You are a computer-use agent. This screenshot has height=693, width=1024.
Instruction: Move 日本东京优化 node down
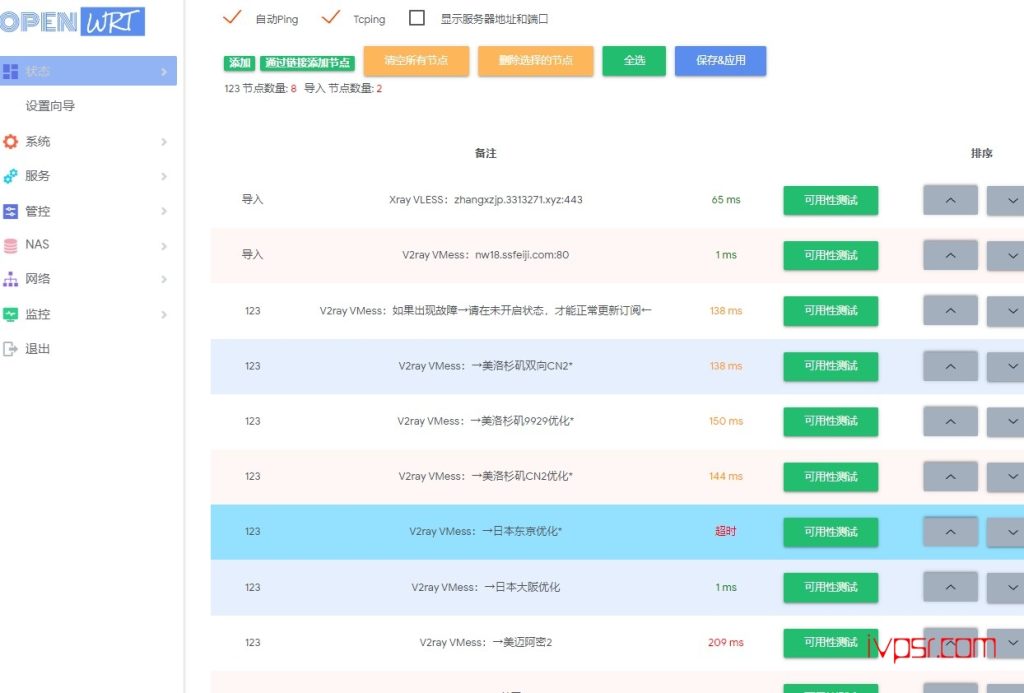(x=1006, y=532)
